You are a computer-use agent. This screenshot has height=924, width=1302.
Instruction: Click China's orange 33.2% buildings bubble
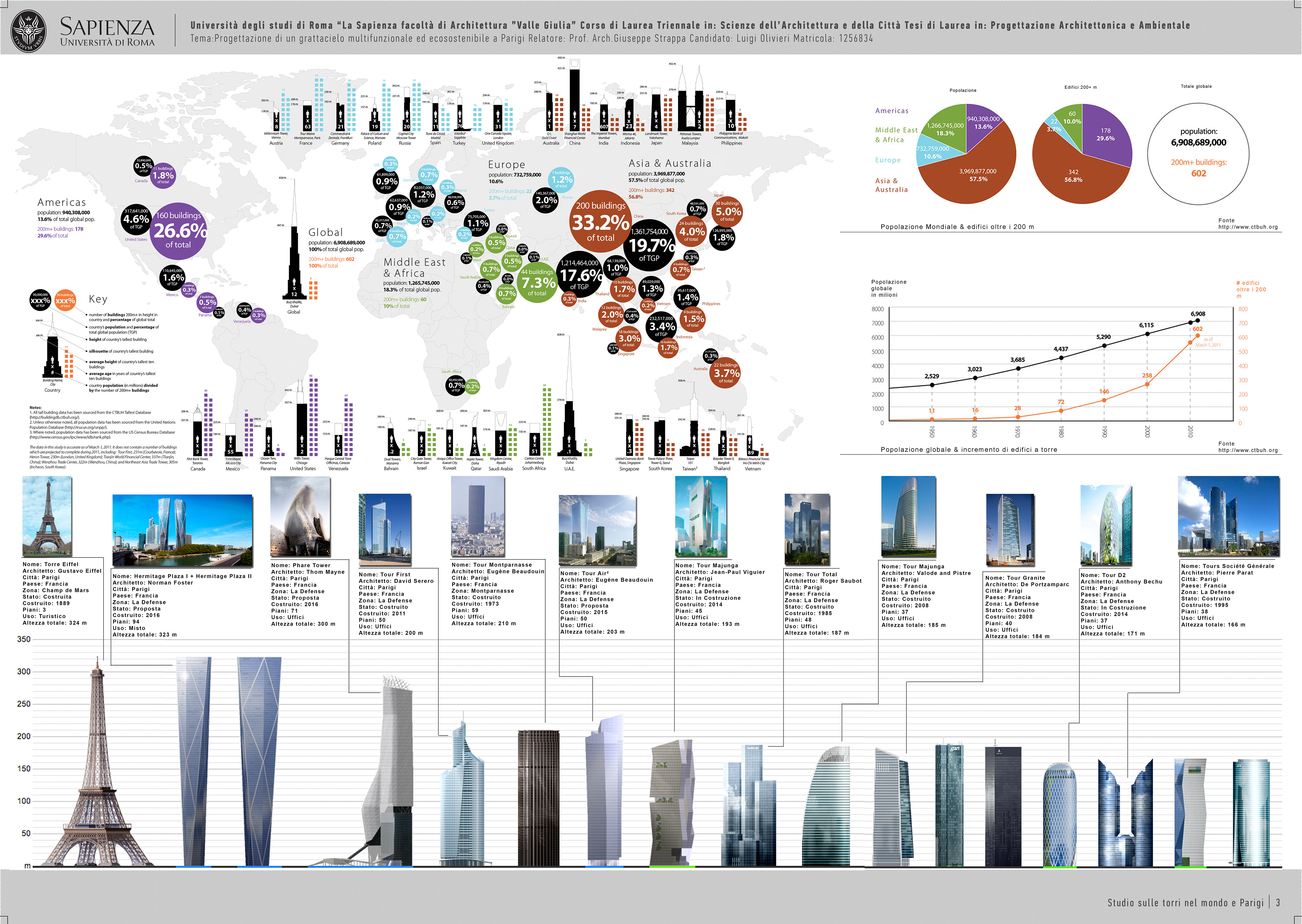click(x=600, y=222)
